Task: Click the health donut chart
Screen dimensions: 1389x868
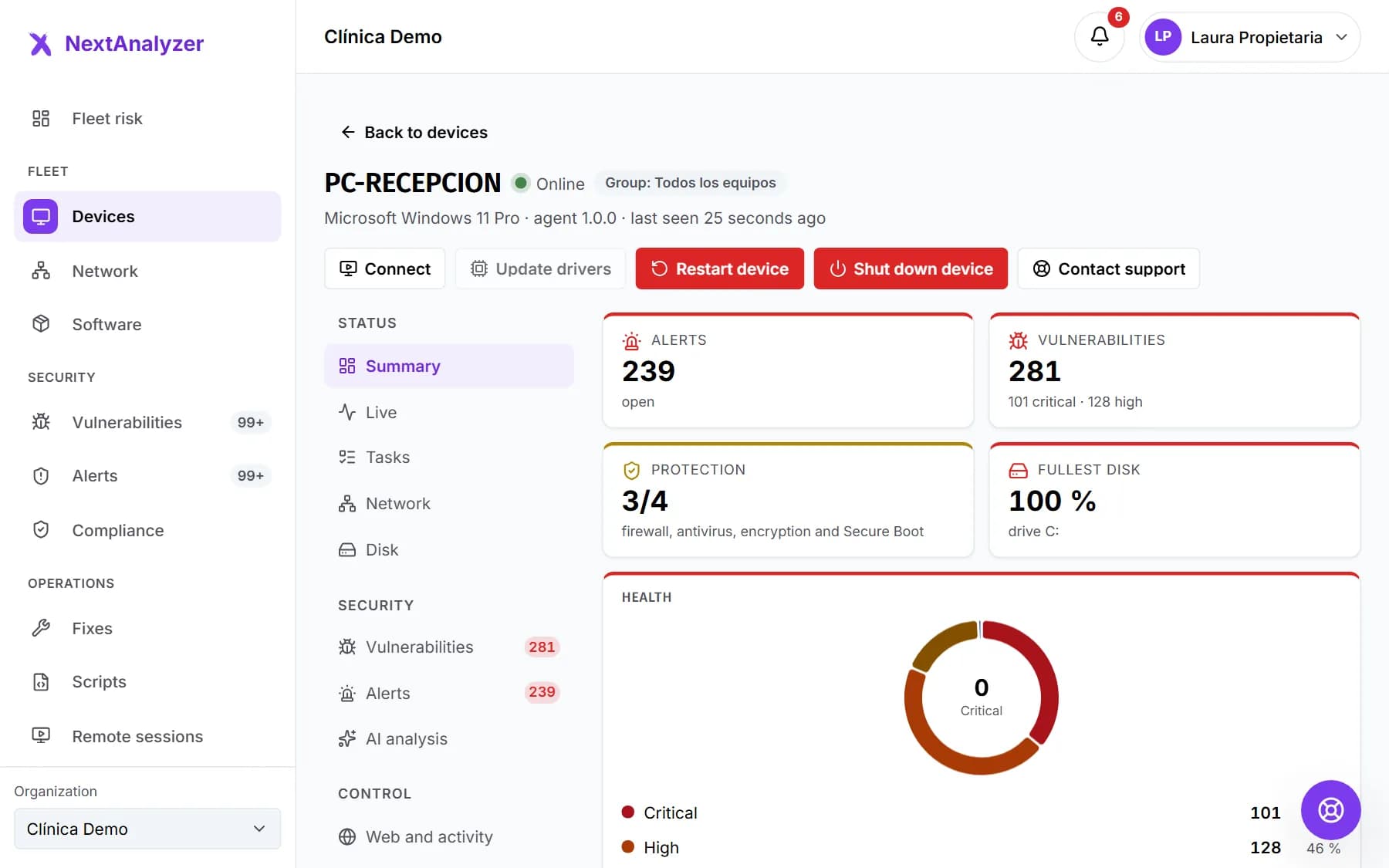Action: (981, 697)
